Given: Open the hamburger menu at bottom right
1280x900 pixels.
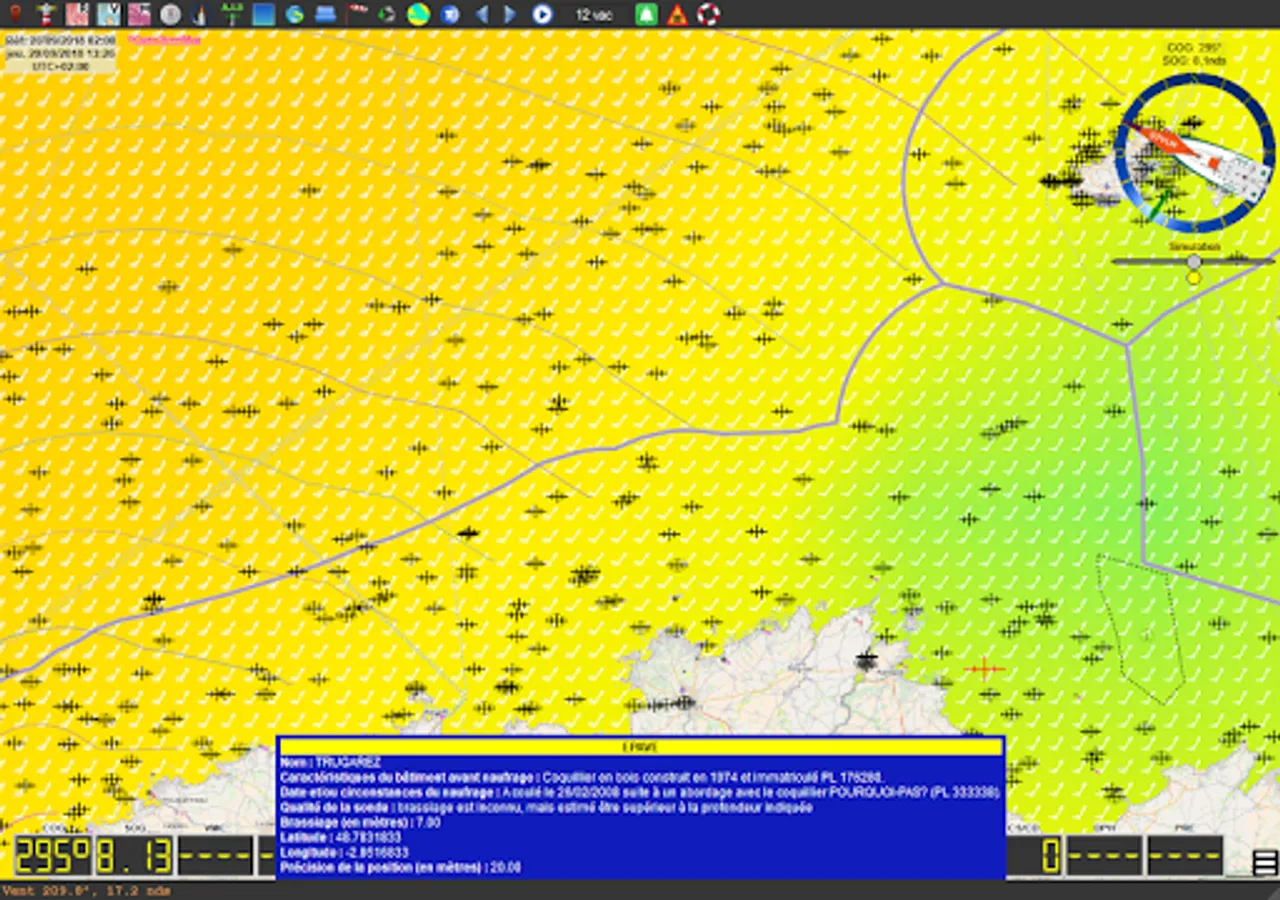Looking at the screenshot, I should coord(1265,862).
